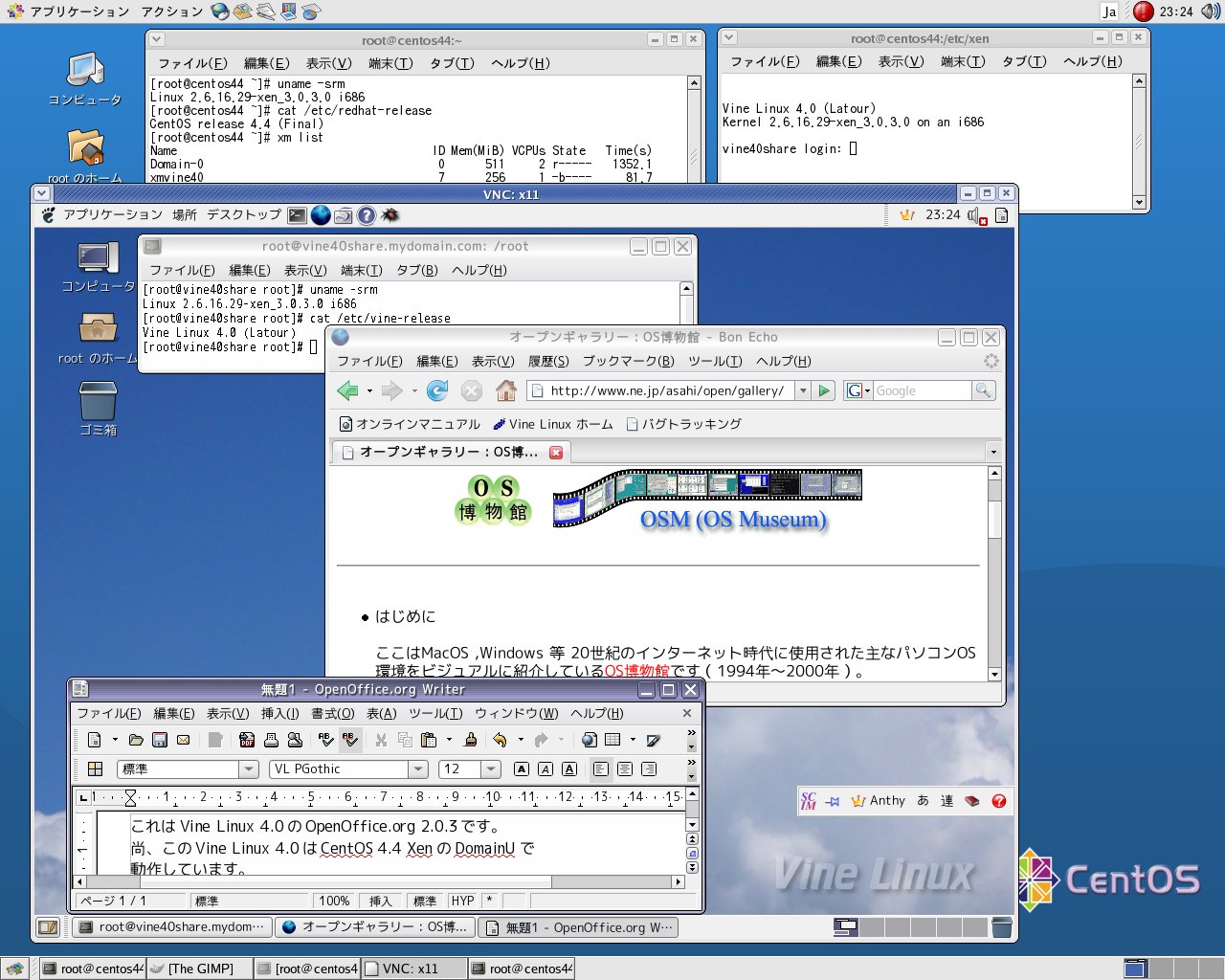Click the Back green arrow in Bon Echo
Screen dimensions: 1225x980
(x=348, y=390)
